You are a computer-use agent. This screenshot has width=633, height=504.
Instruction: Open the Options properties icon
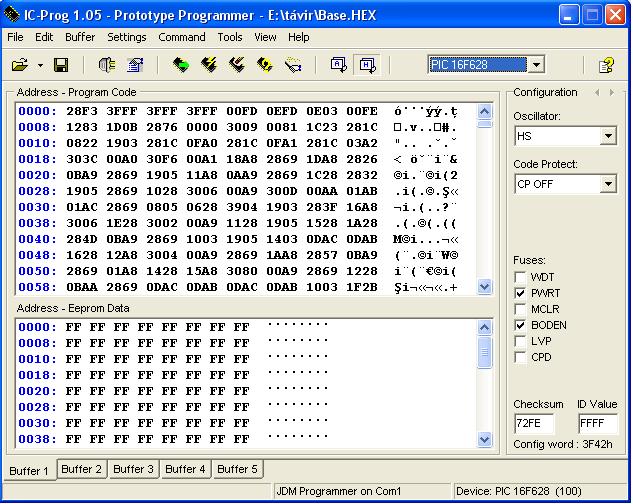click(x=135, y=65)
